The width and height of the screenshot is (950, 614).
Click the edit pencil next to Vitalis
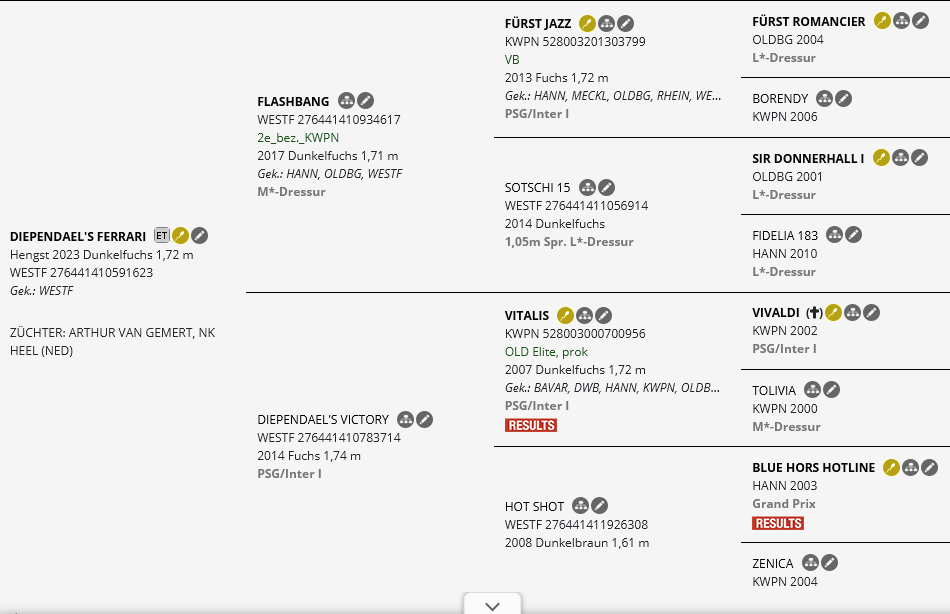click(604, 315)
